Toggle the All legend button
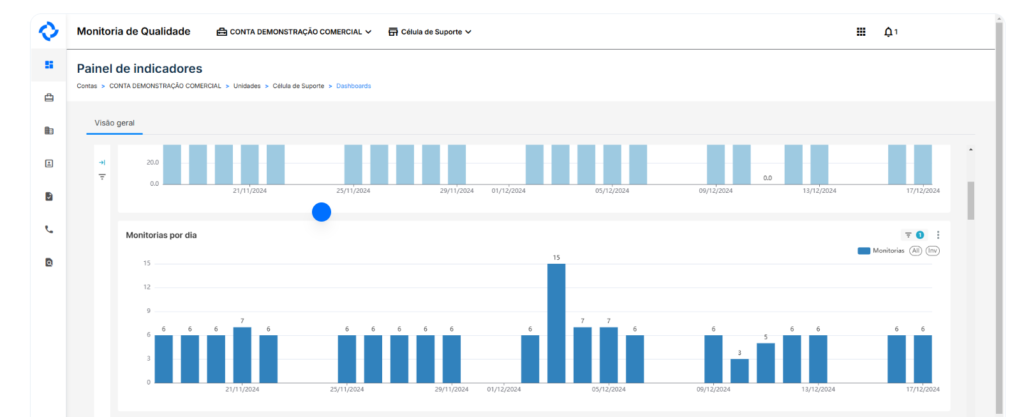 (x=915, y=251)
